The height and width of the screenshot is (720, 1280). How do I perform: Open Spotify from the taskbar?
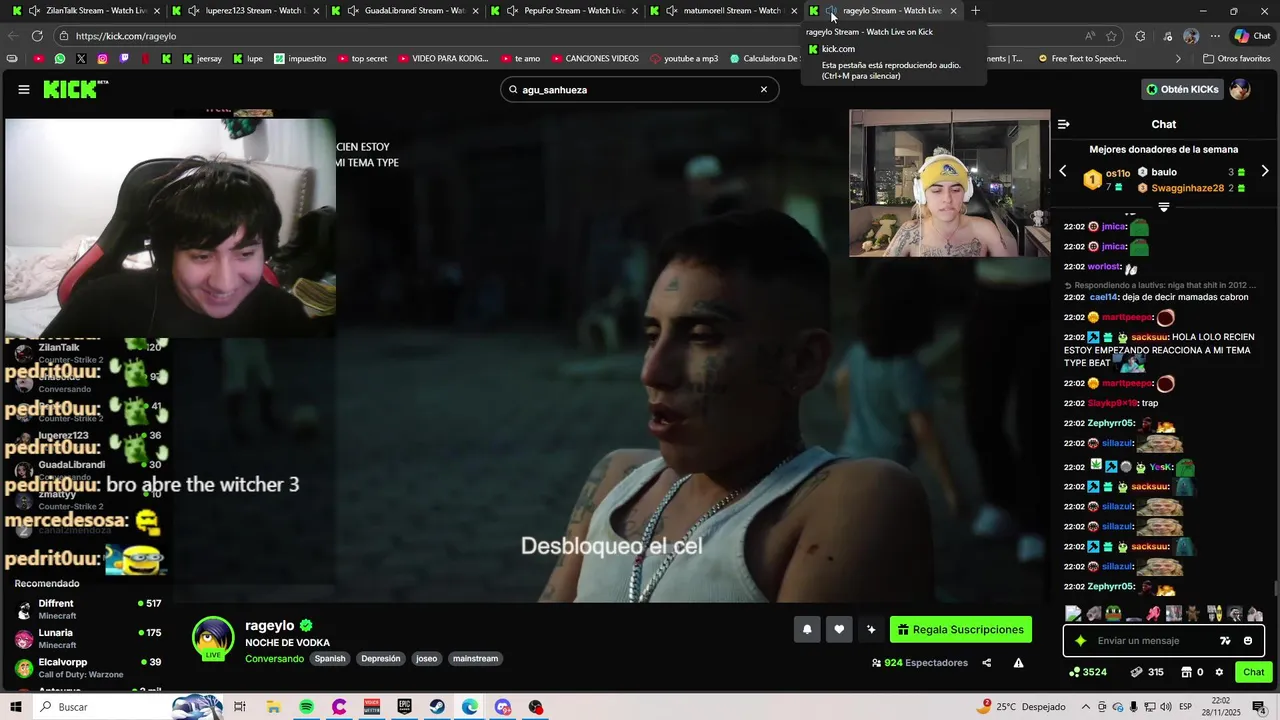pyautogui.click(x=306, y=707)
